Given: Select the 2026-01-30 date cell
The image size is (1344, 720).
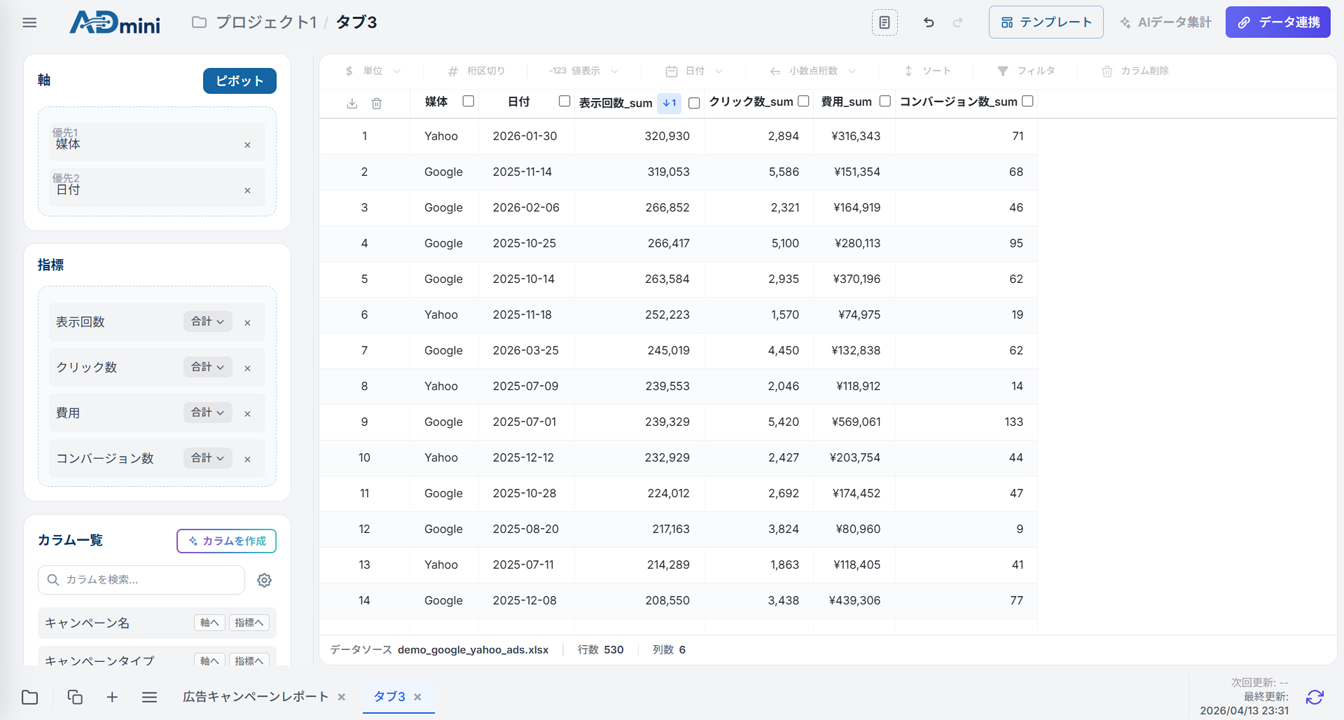Looking at the screenshot, I should pos(525,136).
